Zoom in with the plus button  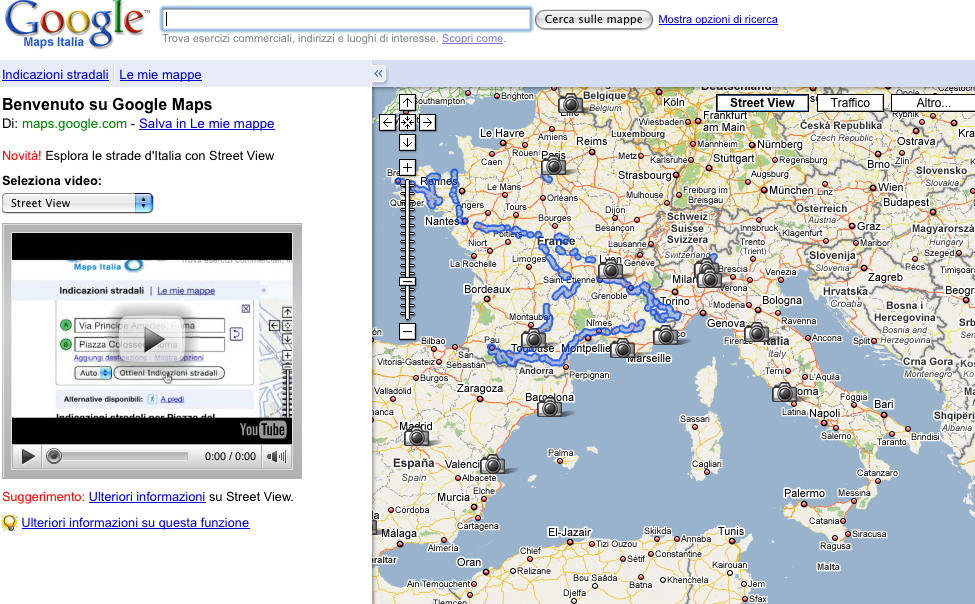[407, 167]
